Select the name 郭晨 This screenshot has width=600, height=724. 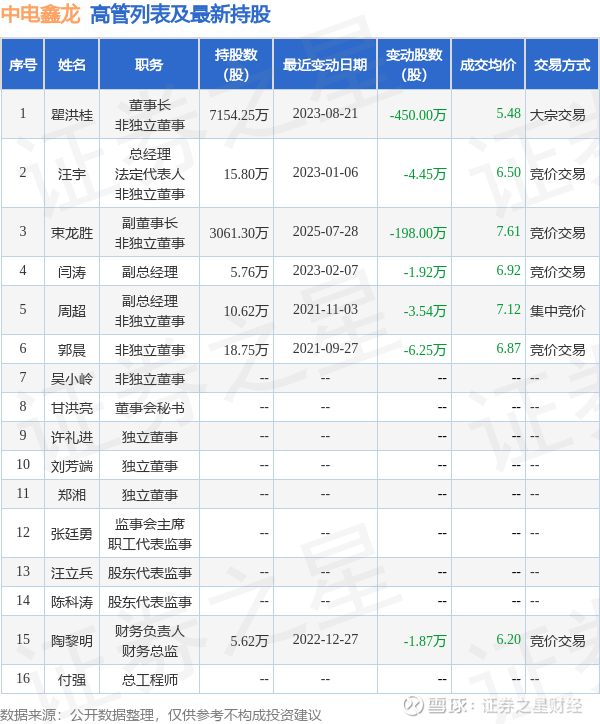pyautogui.click(x=72, y=350)
